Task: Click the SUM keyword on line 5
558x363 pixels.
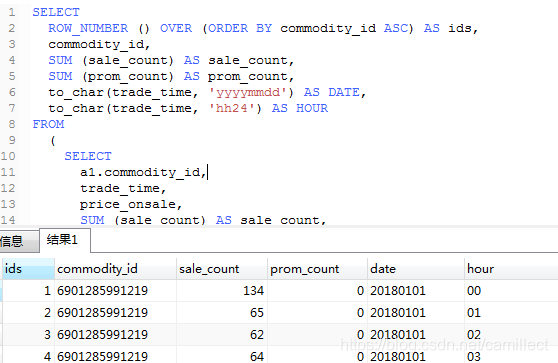Action: point(60,76)
